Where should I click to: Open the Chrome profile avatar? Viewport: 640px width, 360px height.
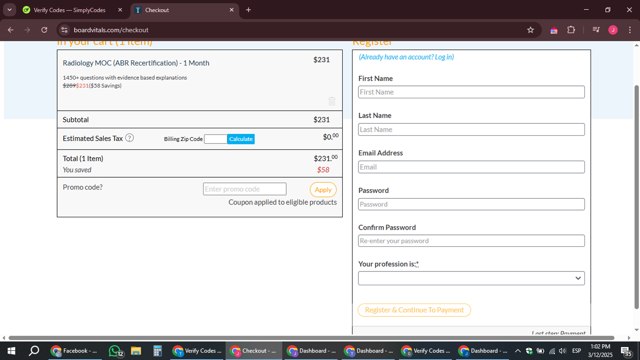(x=613, y=30)
